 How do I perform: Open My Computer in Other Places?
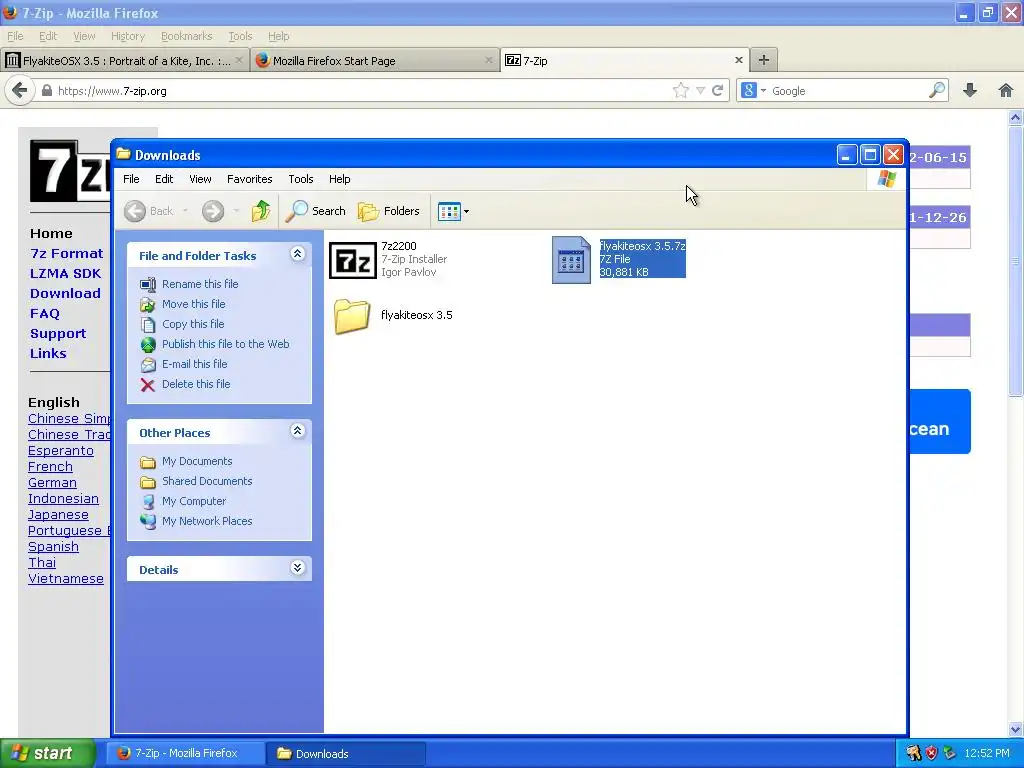click(194, 502)
